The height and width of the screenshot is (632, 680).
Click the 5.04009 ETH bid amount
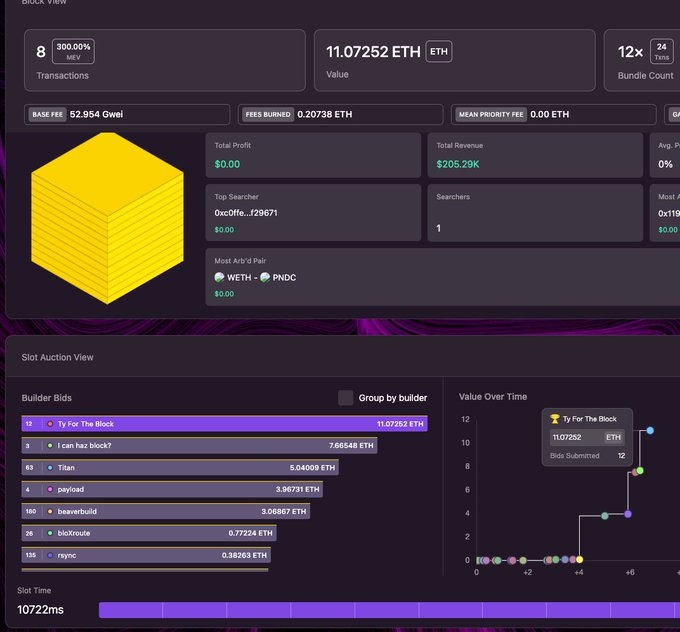click(x=312, y=468)
